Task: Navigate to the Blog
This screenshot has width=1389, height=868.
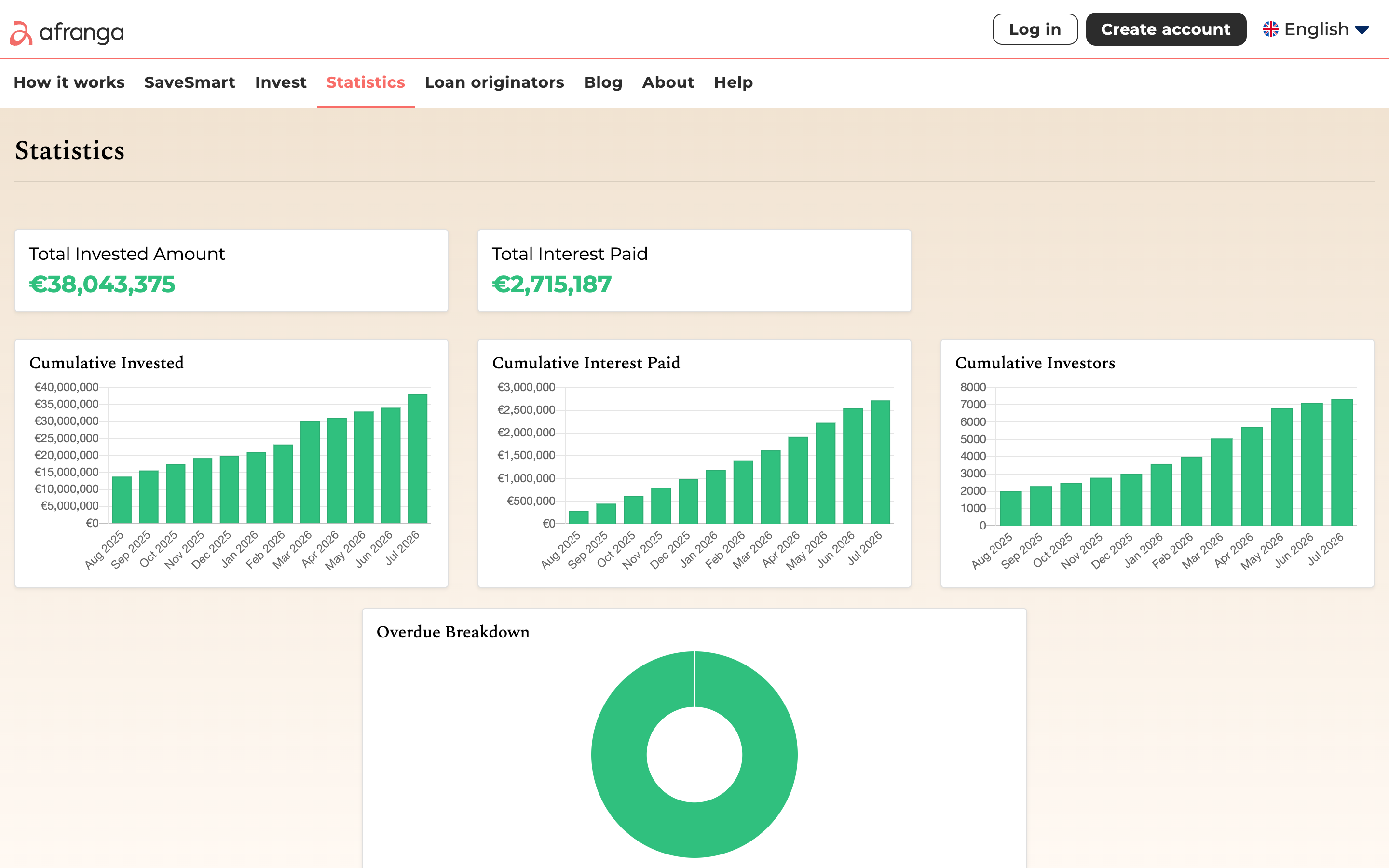Action: [x=603, y=82]
